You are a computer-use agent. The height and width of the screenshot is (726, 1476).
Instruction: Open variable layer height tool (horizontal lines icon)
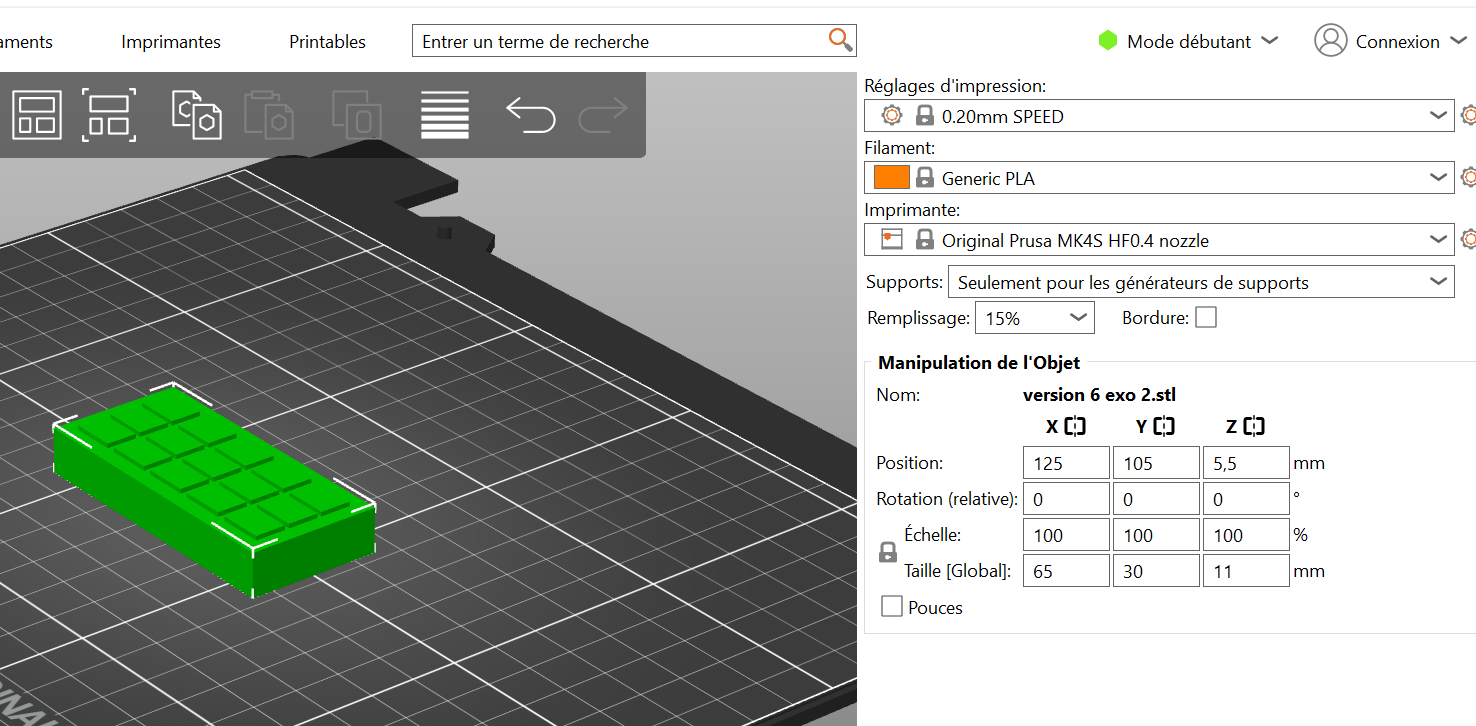[445, 115]
